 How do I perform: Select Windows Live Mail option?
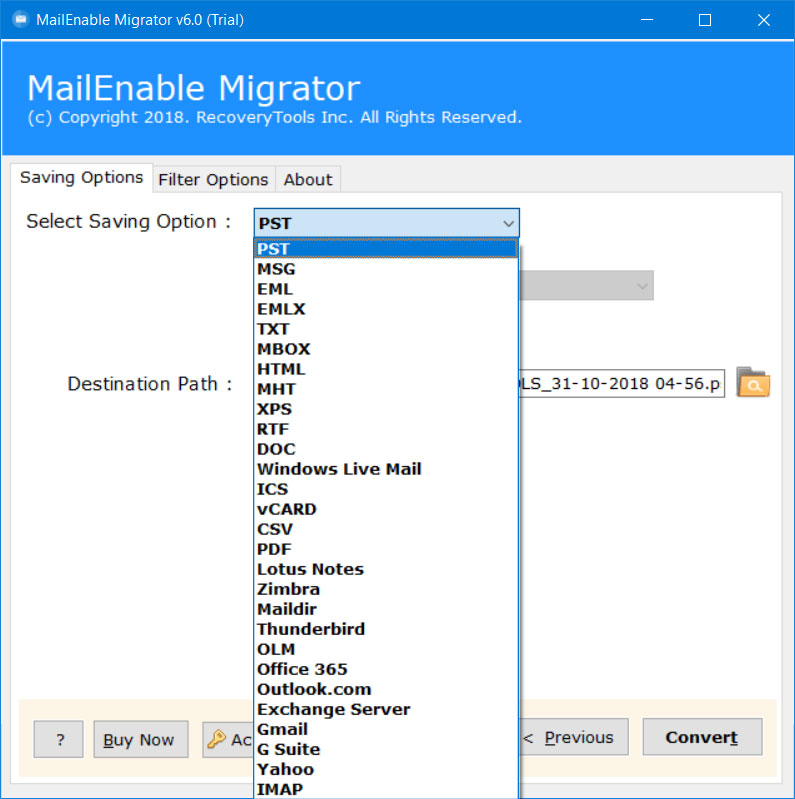pos(386,469)
